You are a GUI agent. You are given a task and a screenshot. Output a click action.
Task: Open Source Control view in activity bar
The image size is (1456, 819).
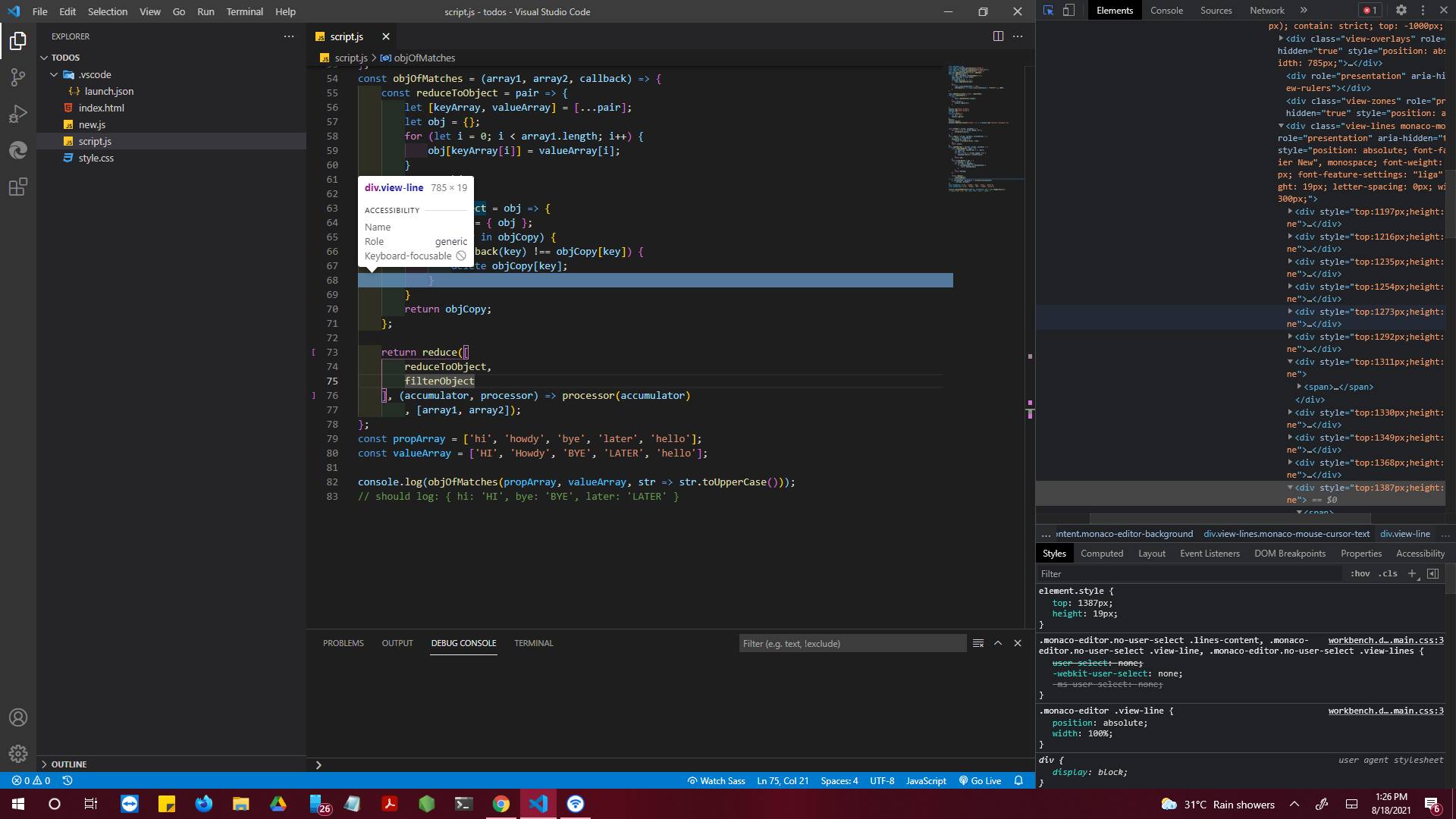pyautogui.click(x=18, y=77)
